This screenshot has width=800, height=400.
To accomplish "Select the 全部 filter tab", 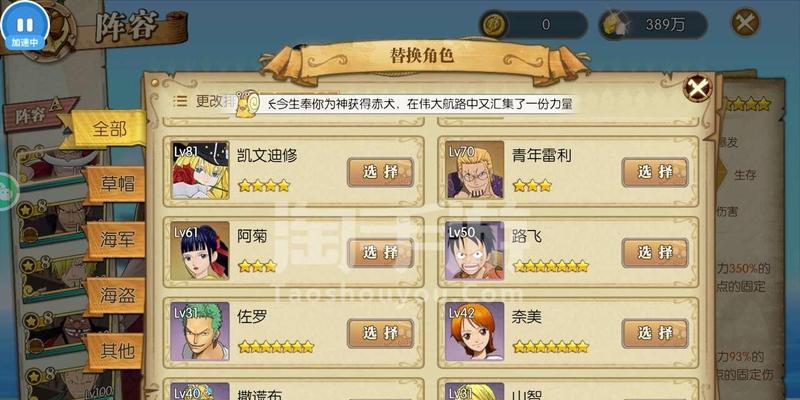I will click(x=109, y=129).
